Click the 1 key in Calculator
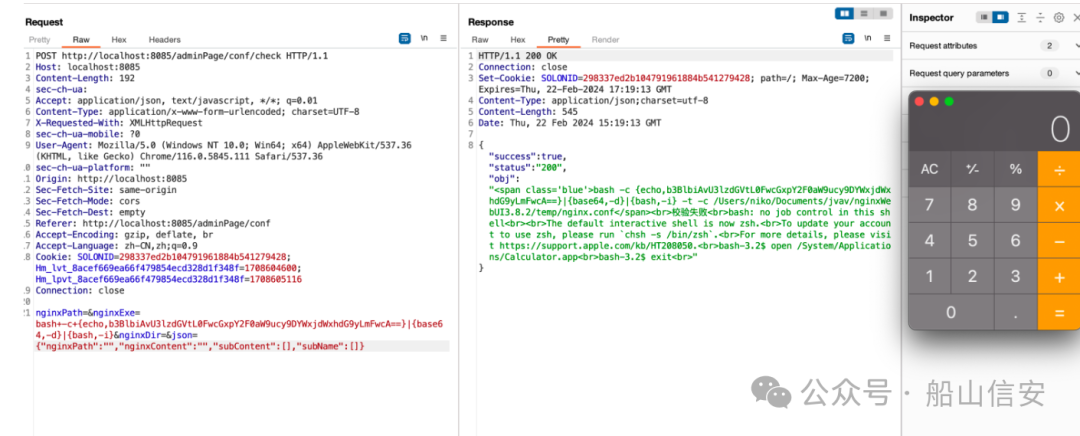 929,276
